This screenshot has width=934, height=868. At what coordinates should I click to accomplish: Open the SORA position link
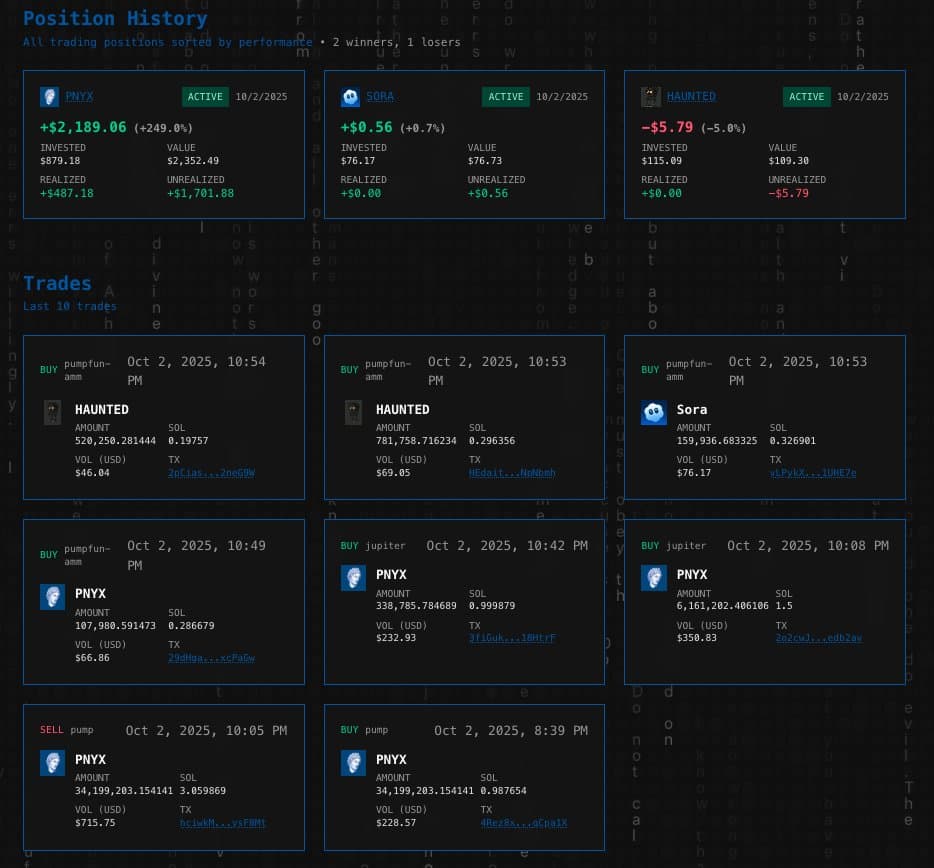click(380, 96)
